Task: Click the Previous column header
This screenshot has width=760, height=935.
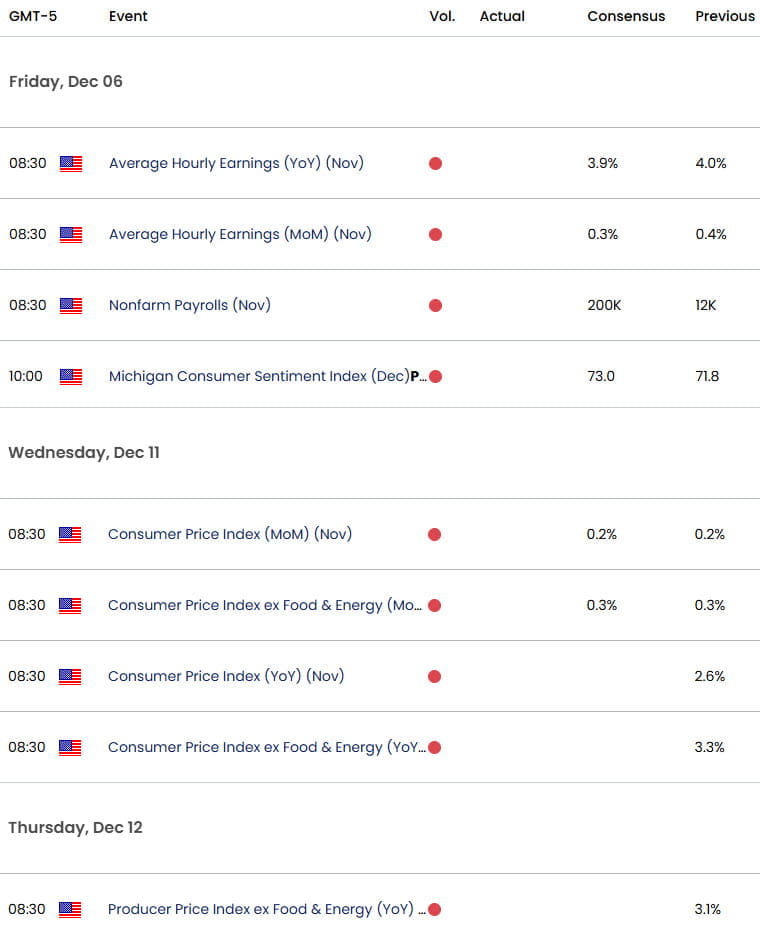Action: click(725, 16)
